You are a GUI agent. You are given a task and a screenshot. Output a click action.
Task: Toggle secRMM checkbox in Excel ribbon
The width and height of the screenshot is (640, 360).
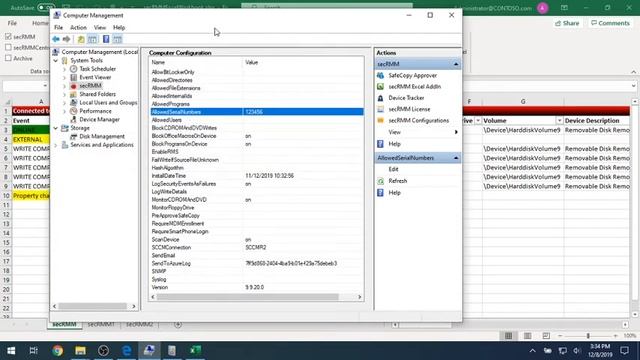8,37
